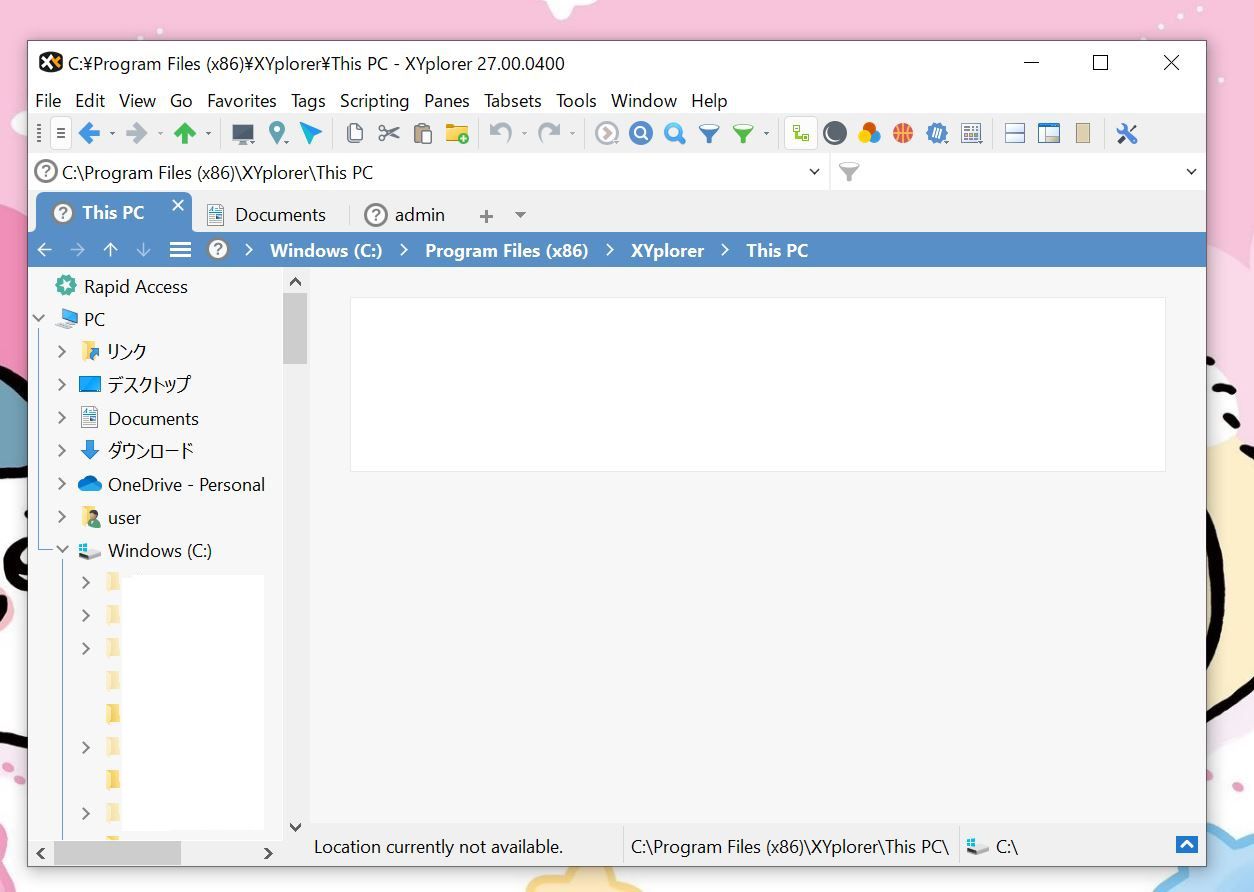Screen dimensions: 1254x892
Task: Click the tan preview pane icon
Action: point(1083,133)
